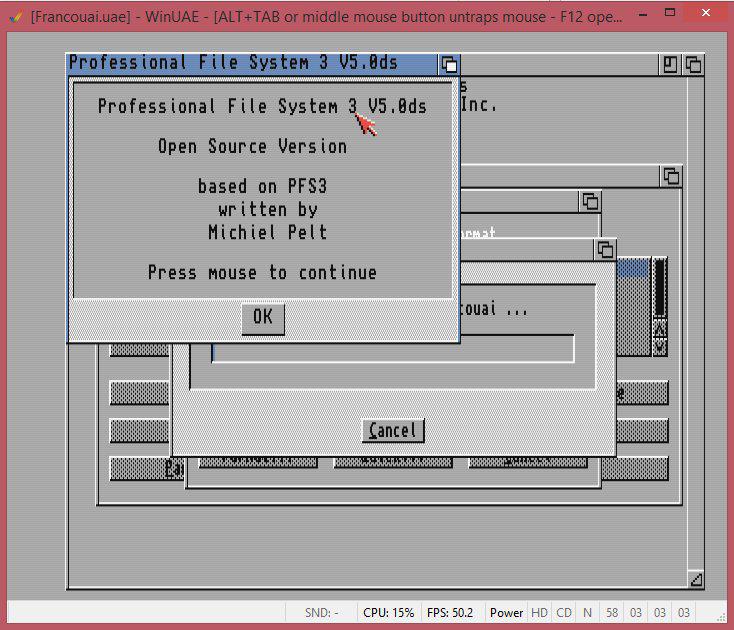Image resolution: width=734 pixels, height=630 pixels.
Task: Click depth gadget of the outermost back window
Action: pos(693,65)
